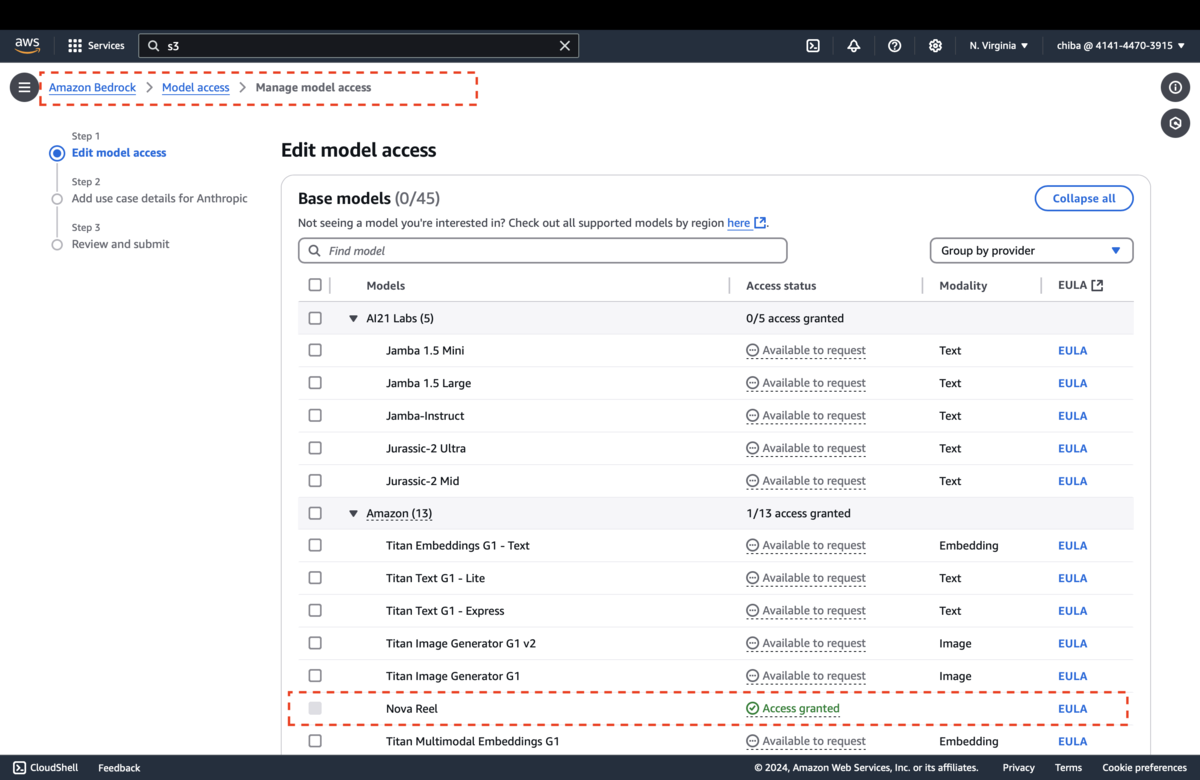Open the Privacy footer link
The height and width of the screenshot is (780, 1200).
click(x=1018, y=768)
